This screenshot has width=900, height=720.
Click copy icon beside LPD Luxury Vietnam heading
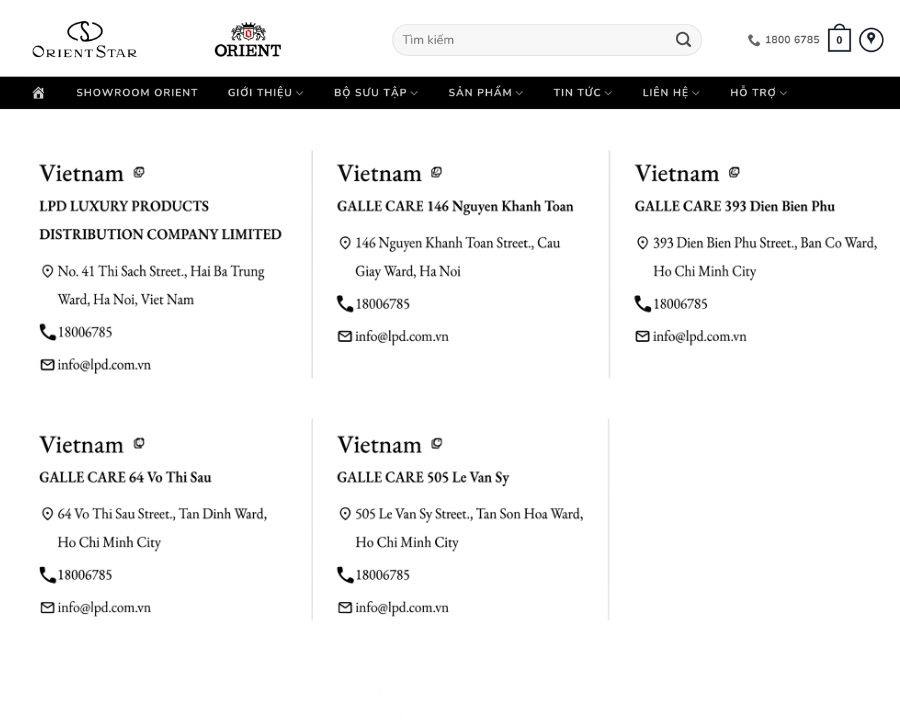[x=139, y=172]
